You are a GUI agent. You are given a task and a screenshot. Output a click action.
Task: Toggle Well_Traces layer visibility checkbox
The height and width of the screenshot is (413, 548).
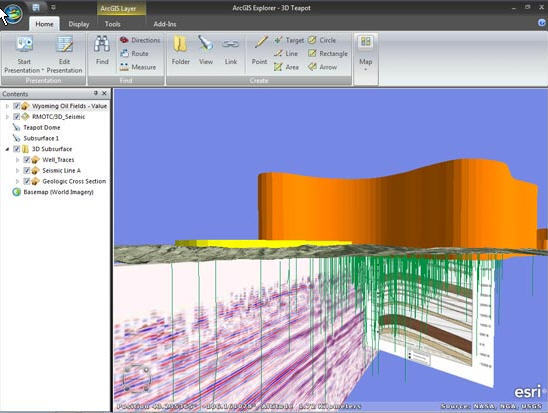27,160
